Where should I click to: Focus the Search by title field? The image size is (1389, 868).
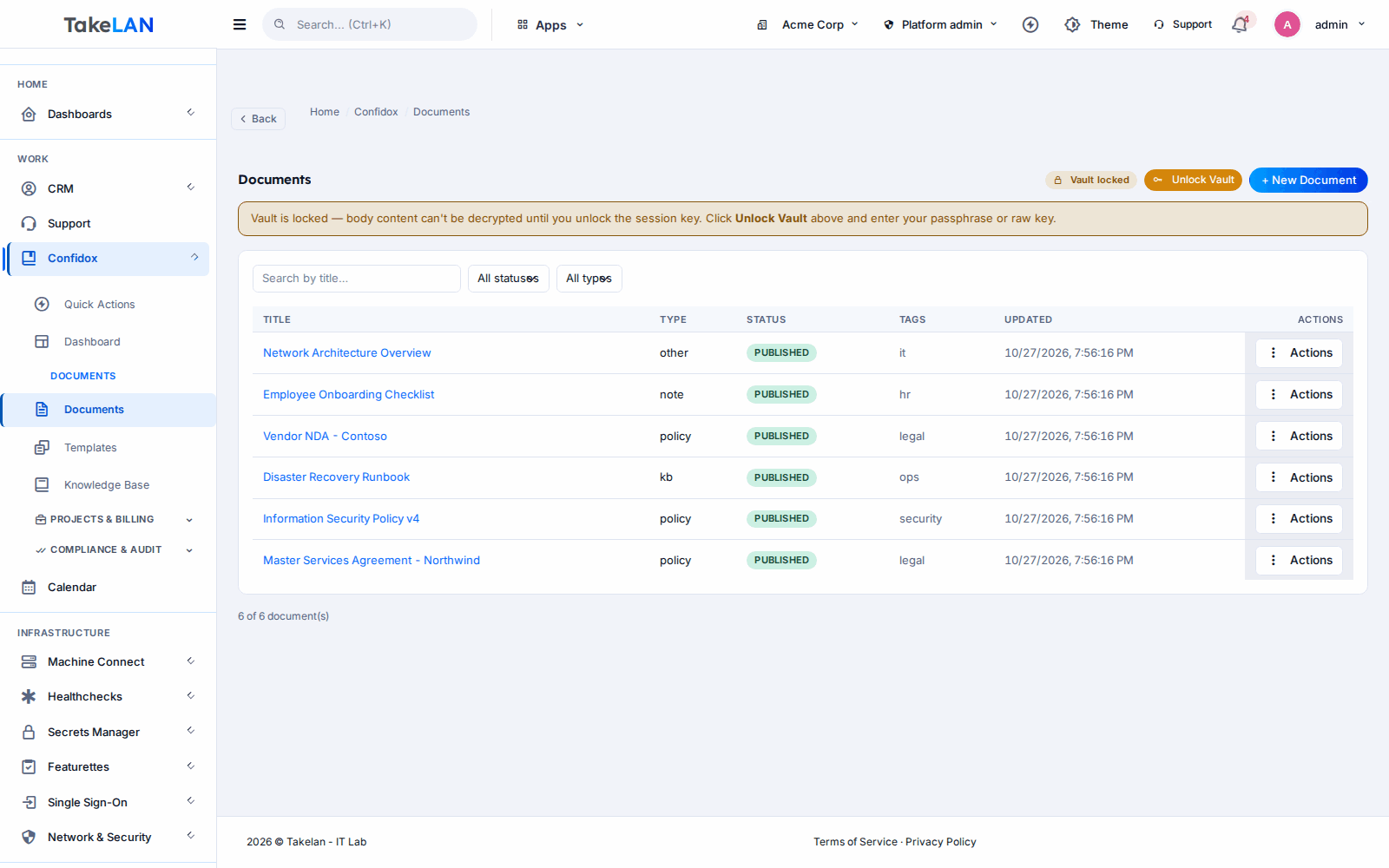point(356,279)
